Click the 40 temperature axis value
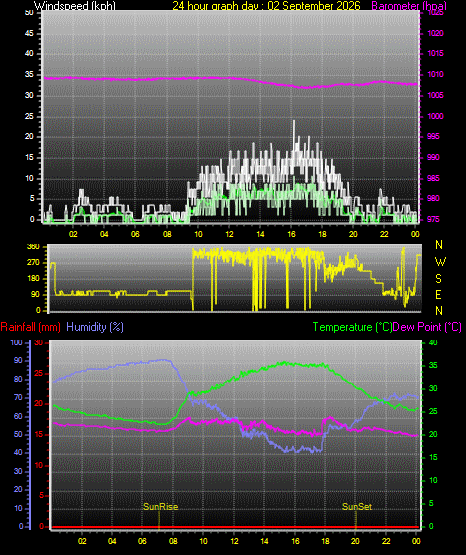 coord(433,342)
